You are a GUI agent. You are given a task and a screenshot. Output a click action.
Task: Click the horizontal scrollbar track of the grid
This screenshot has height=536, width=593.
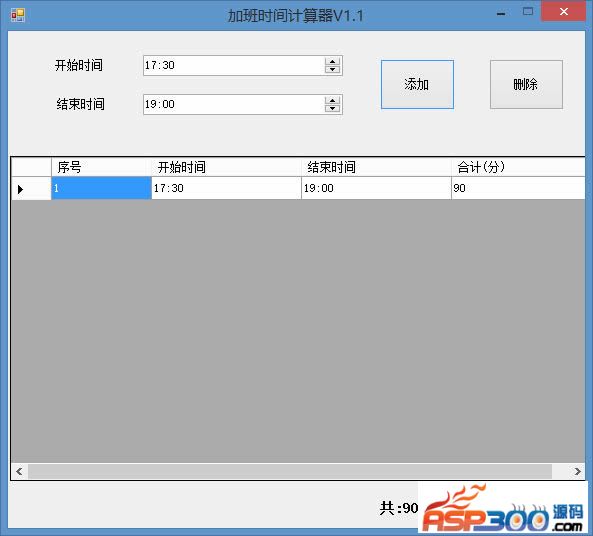(290, 471)
